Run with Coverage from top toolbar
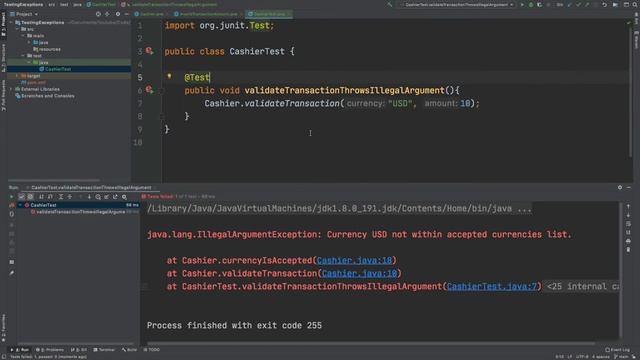Image resolution: width=640 pixels, height=360 pixels. click(x=539, y=4)
